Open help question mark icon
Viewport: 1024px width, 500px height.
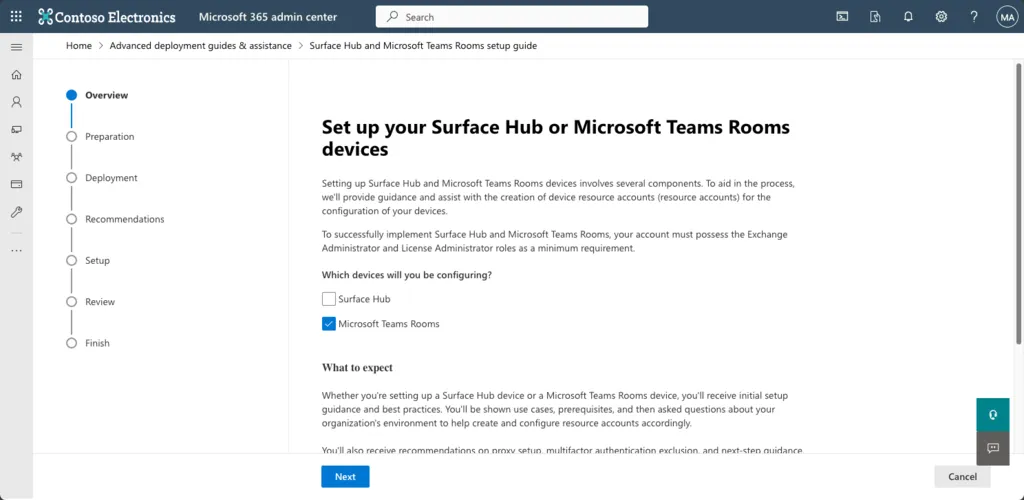(x=974, y=17)
